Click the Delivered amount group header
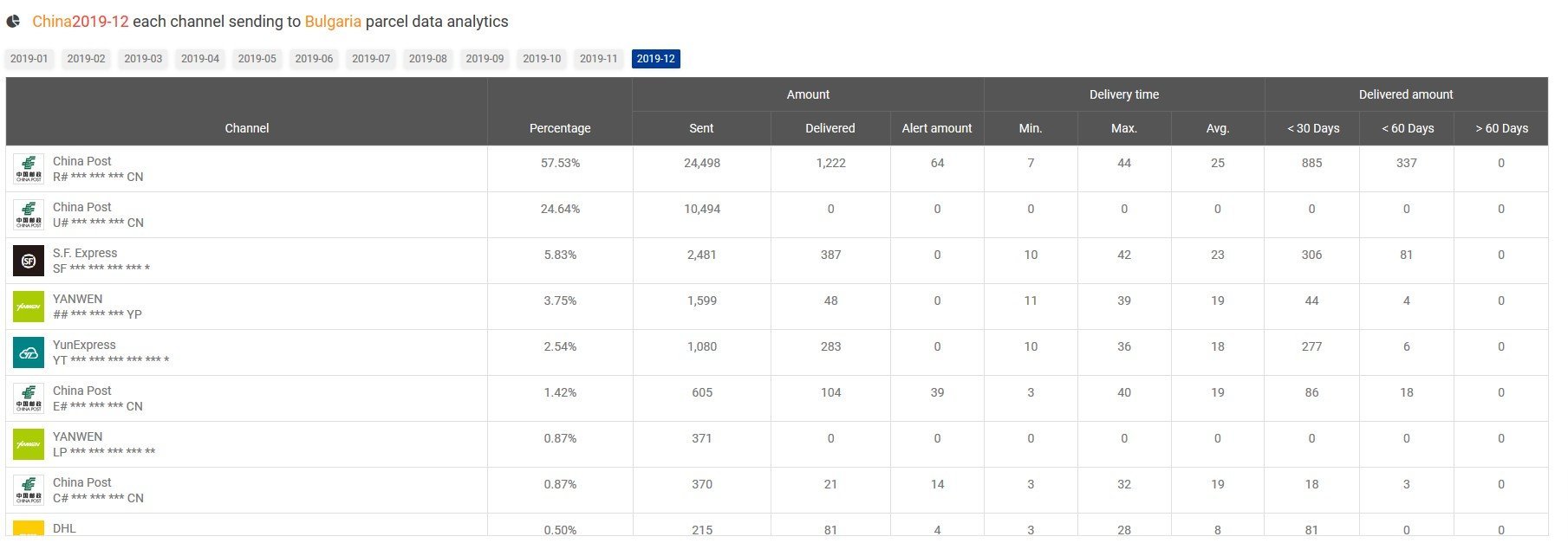Viewport: 1568px width, 543px height. point(1406,94)
